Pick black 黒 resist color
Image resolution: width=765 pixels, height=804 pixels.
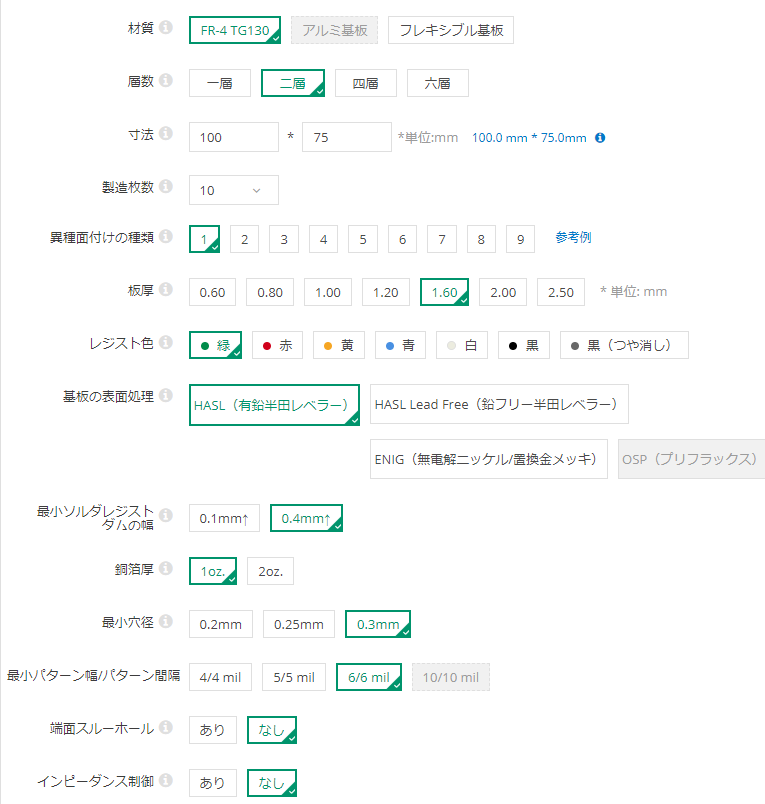coord(524,345)
